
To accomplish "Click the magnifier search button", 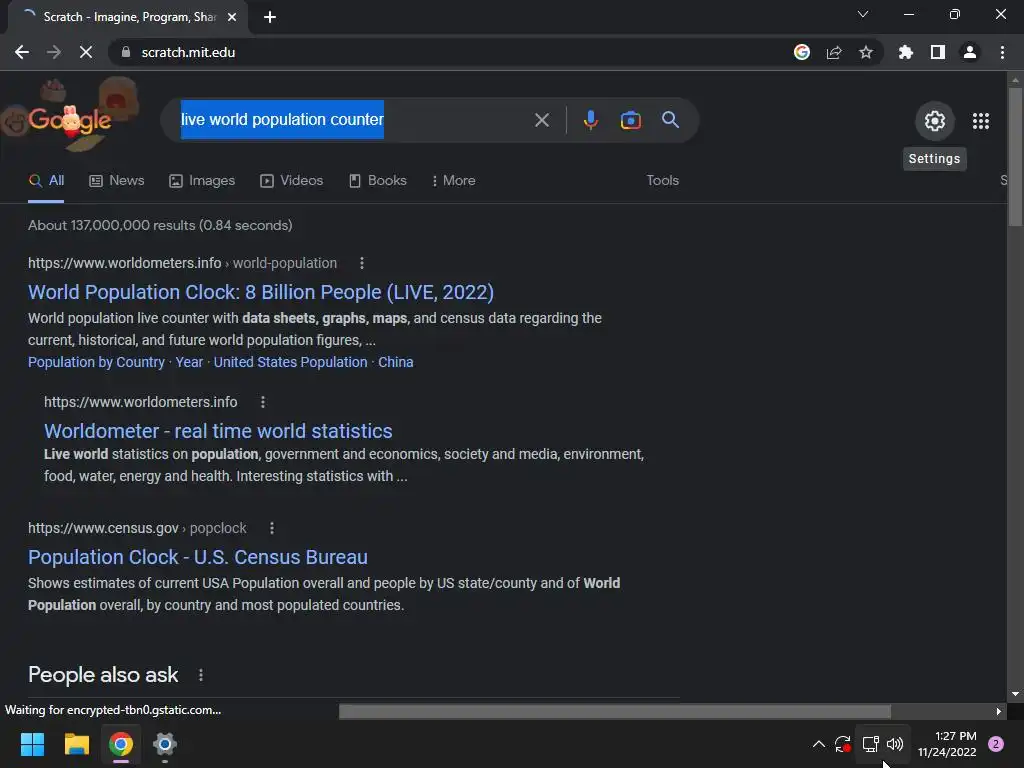I will tap(670, 120).
